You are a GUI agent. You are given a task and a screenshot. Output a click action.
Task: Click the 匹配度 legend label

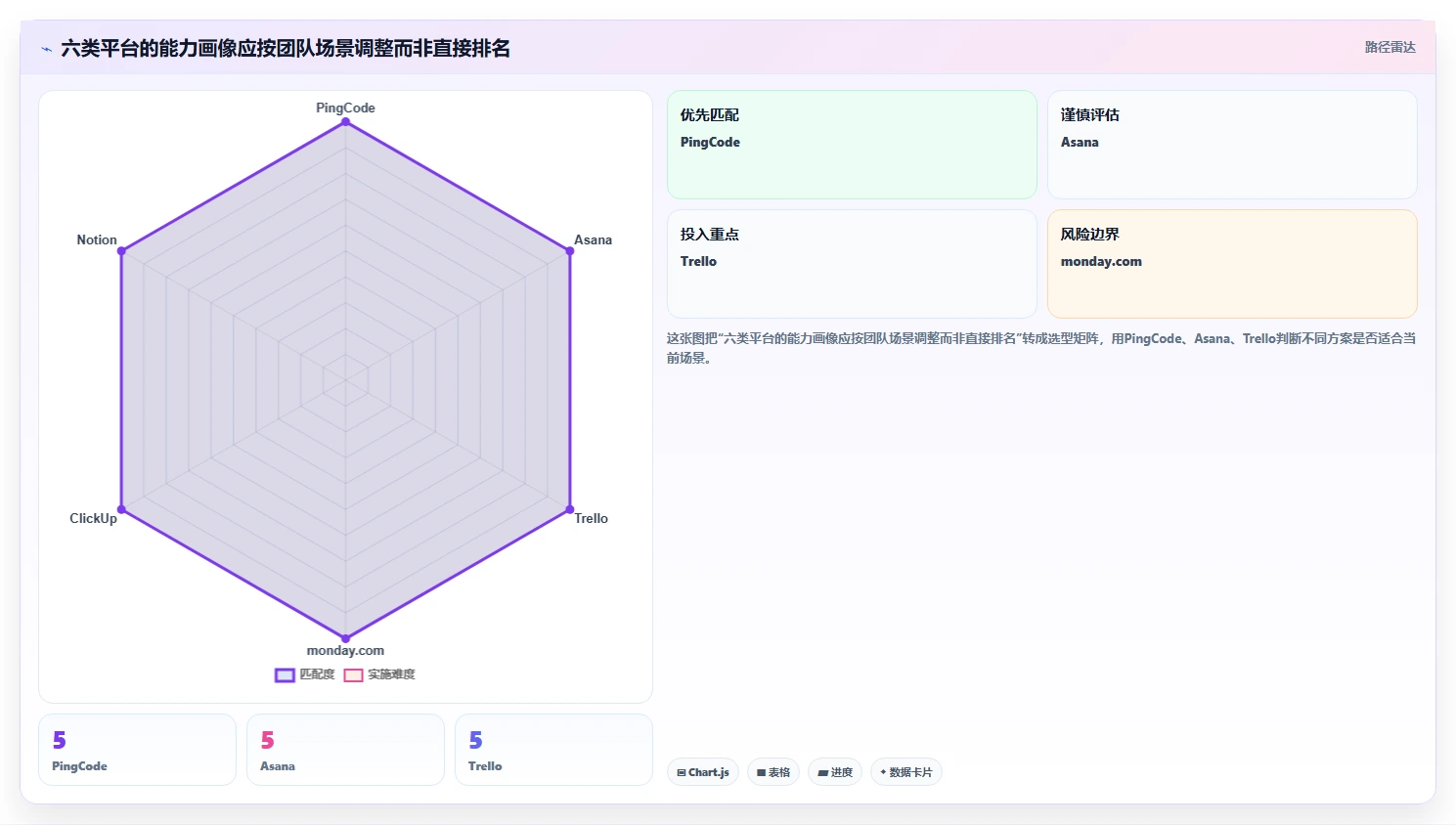pos(317,674)
